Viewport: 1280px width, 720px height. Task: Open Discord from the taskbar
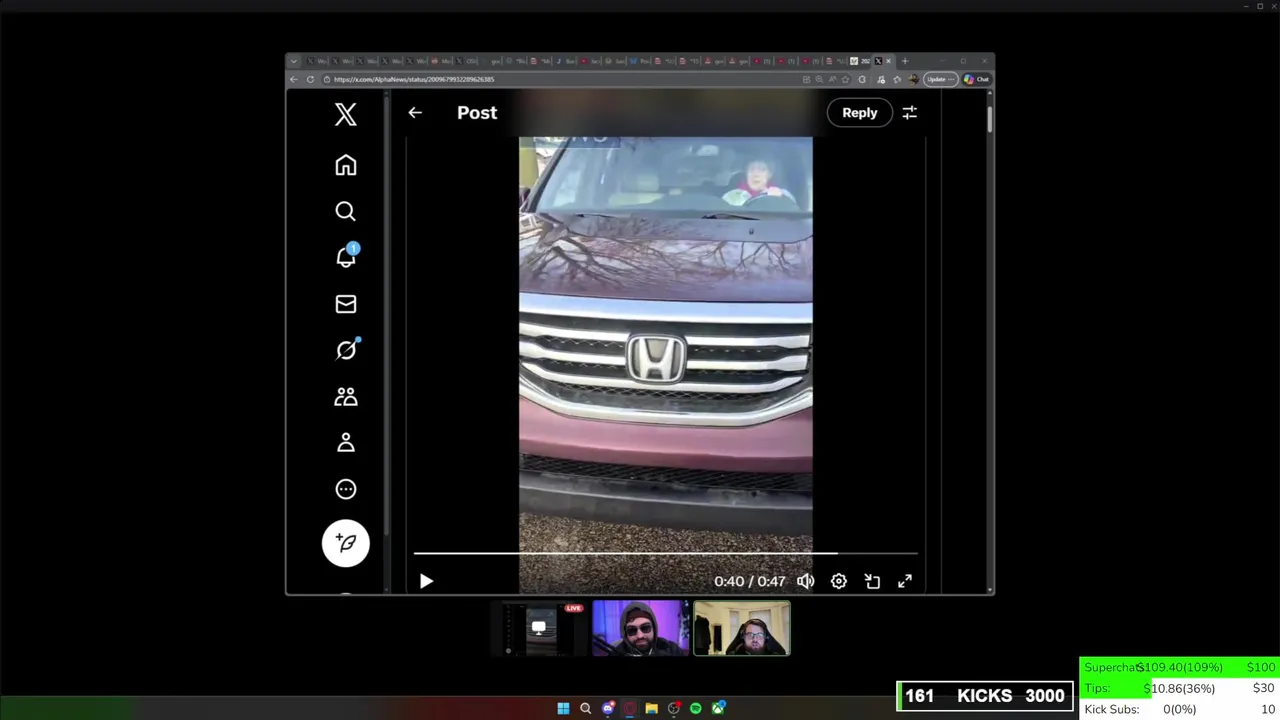point(608,708)
